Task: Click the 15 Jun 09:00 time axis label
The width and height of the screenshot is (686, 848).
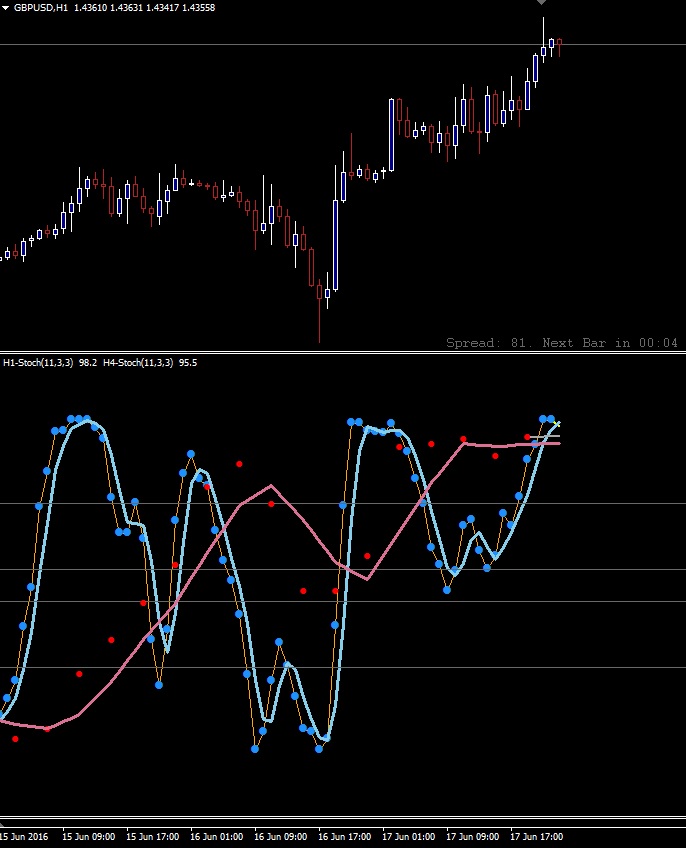Action: pyautogui.click(x=88, y=837)
